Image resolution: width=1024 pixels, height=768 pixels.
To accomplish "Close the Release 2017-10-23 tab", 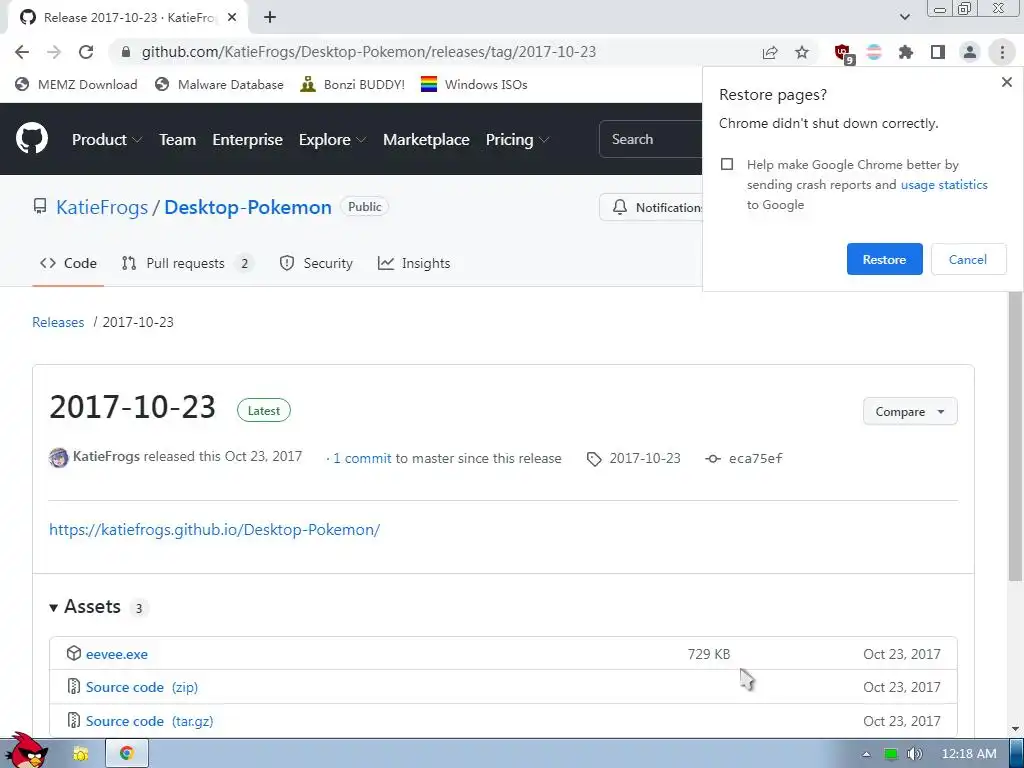I will tap(232, 18).
